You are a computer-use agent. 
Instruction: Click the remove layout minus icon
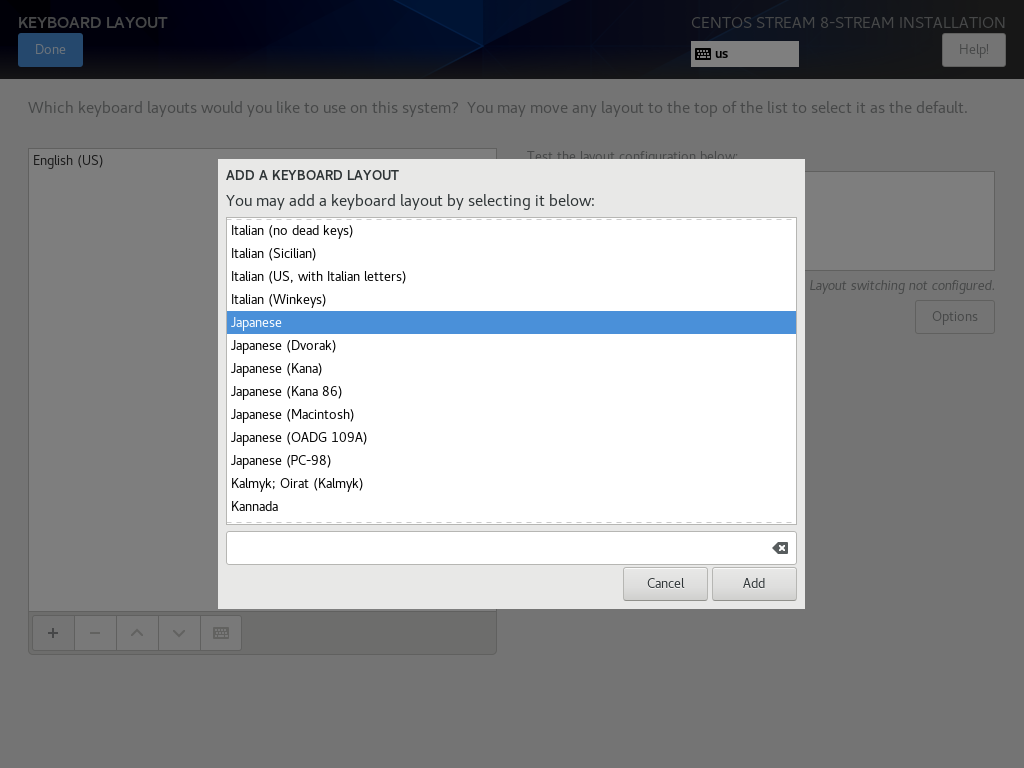95,633
